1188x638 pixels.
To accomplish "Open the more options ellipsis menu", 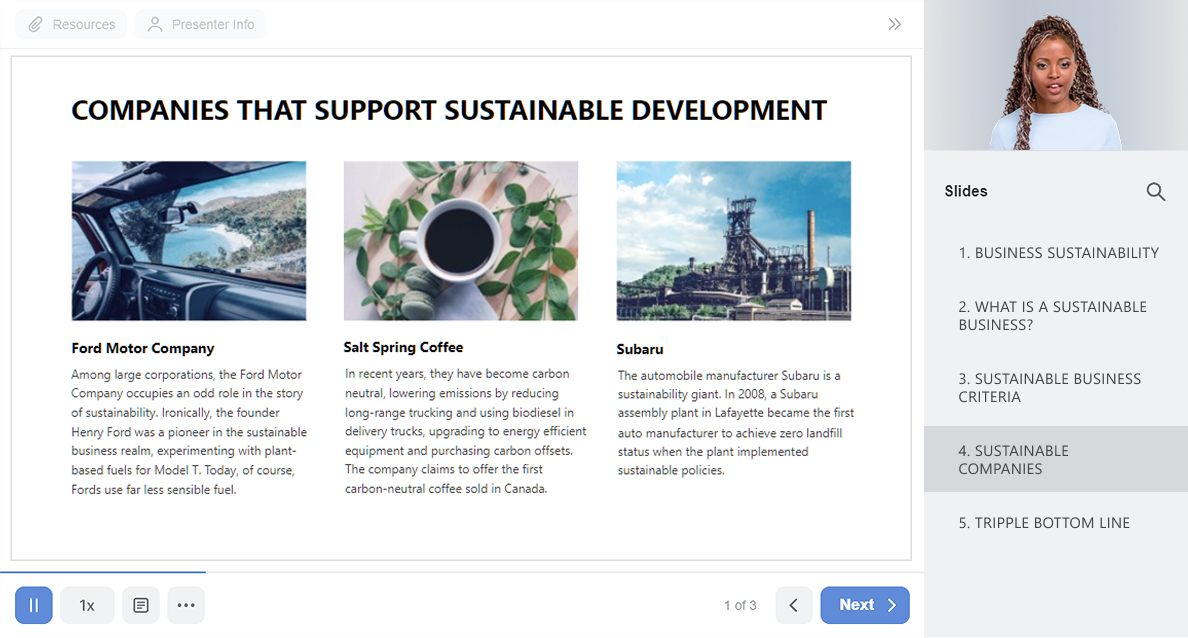I will coord(186,605).
